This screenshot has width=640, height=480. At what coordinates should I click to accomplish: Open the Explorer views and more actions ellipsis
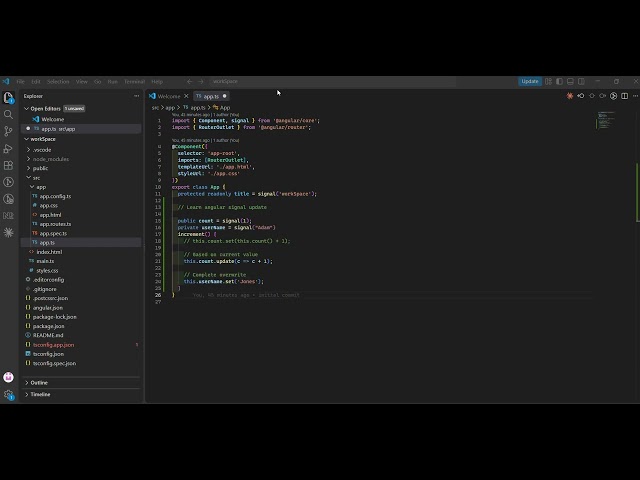point(136,96)
